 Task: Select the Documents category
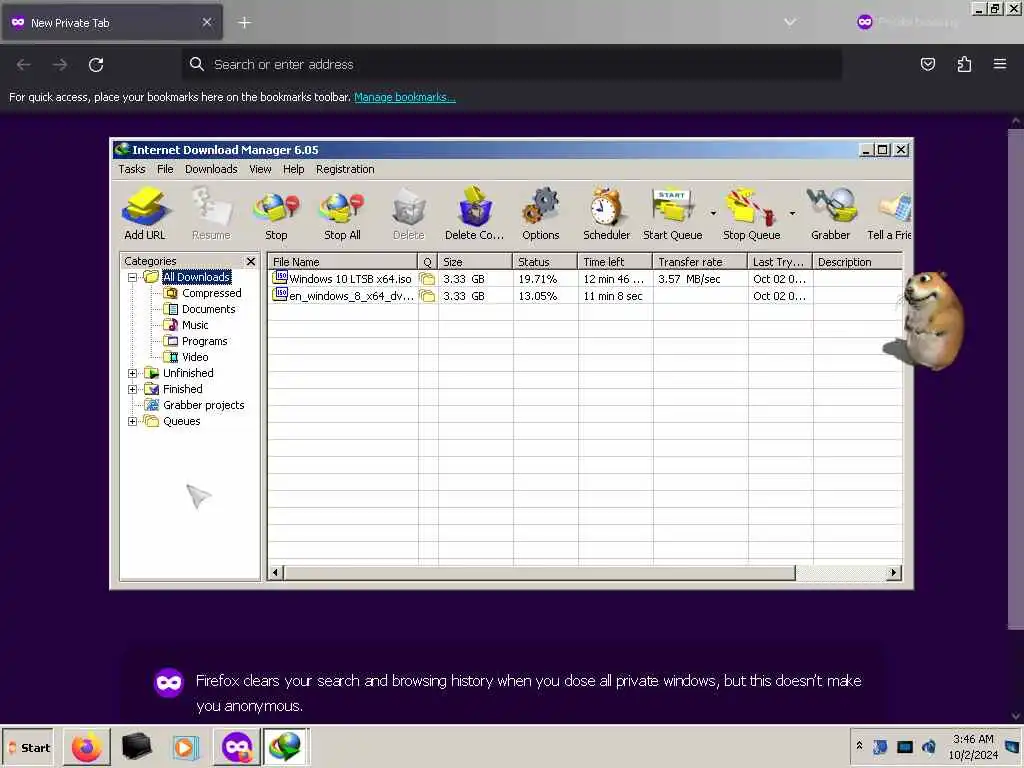coord(208,309)
